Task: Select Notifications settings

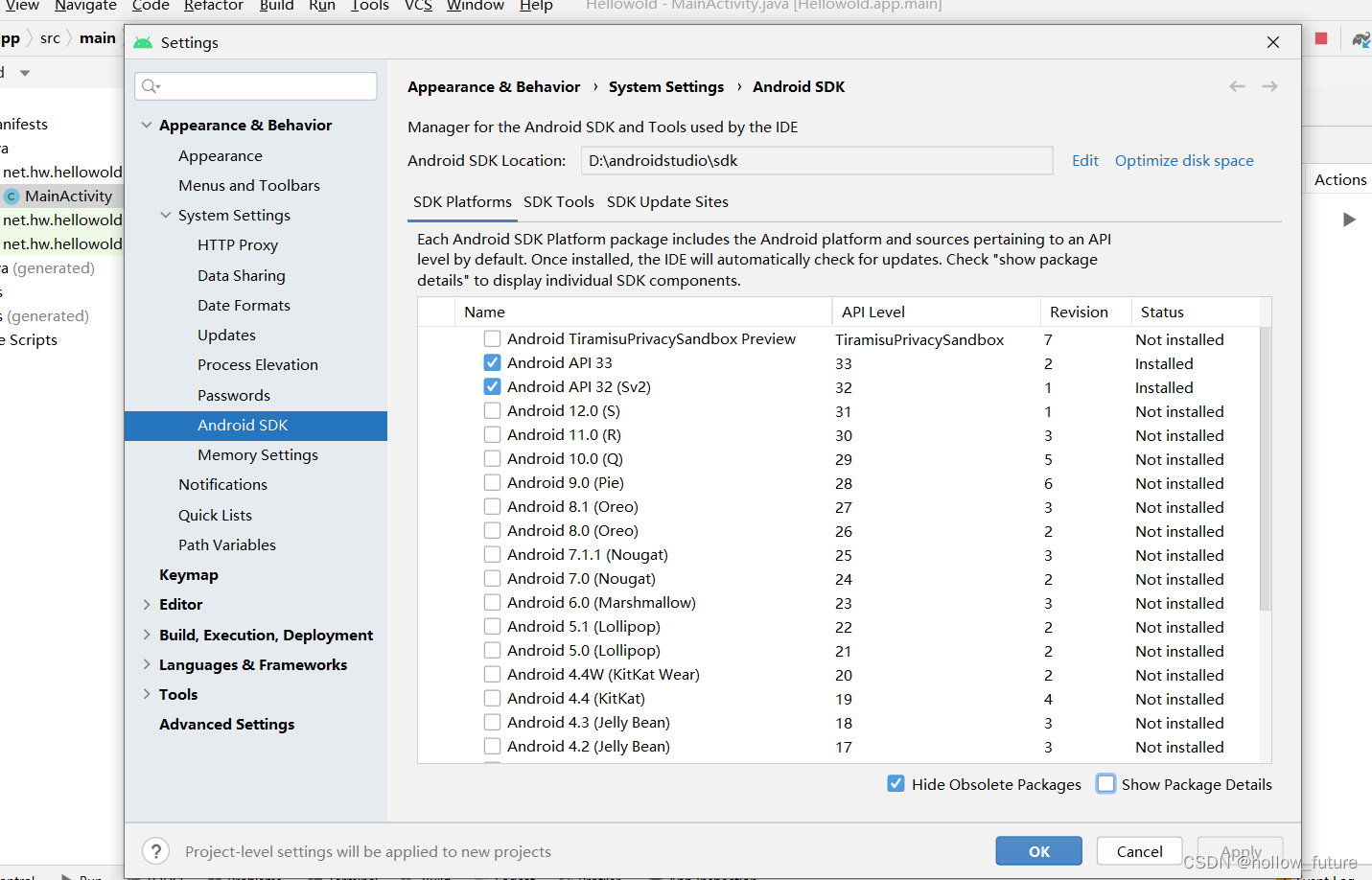Action: point(223,485)
